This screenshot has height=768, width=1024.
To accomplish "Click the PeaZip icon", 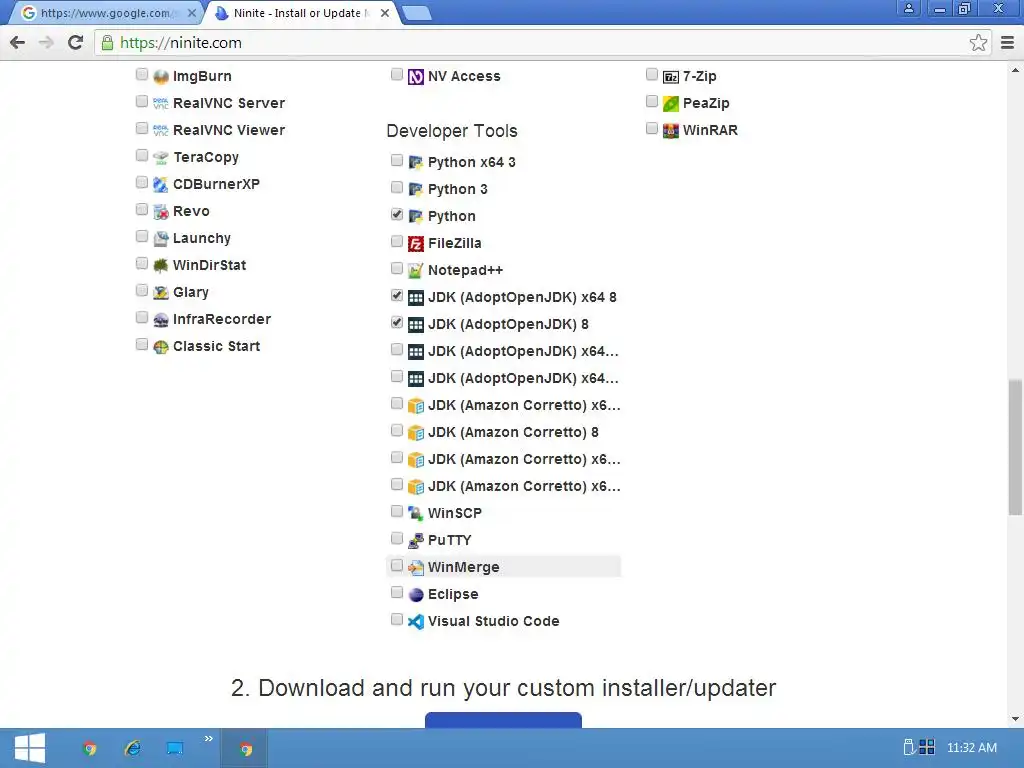I will click(x=671, y=104).
